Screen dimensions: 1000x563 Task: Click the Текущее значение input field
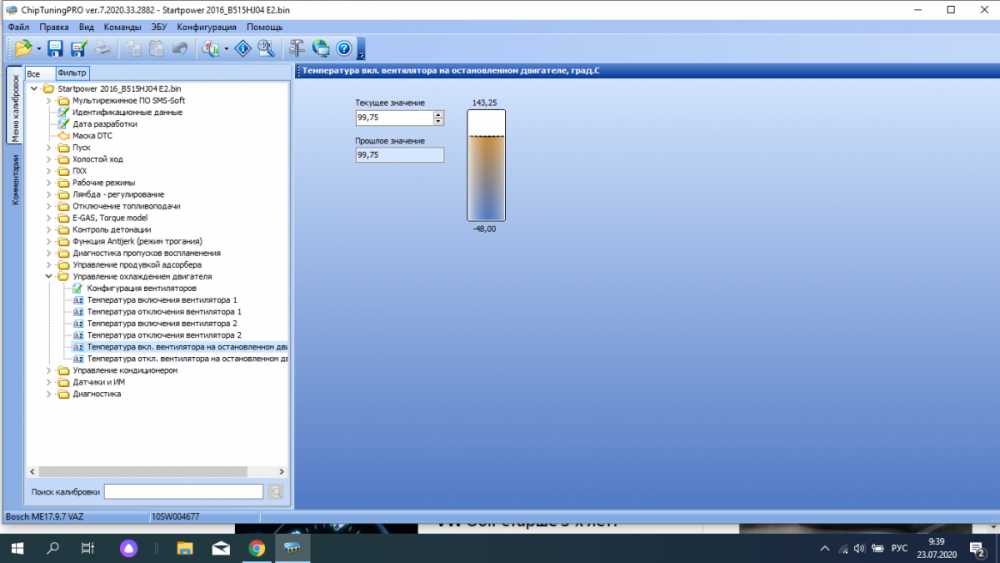tap(394, 117)
